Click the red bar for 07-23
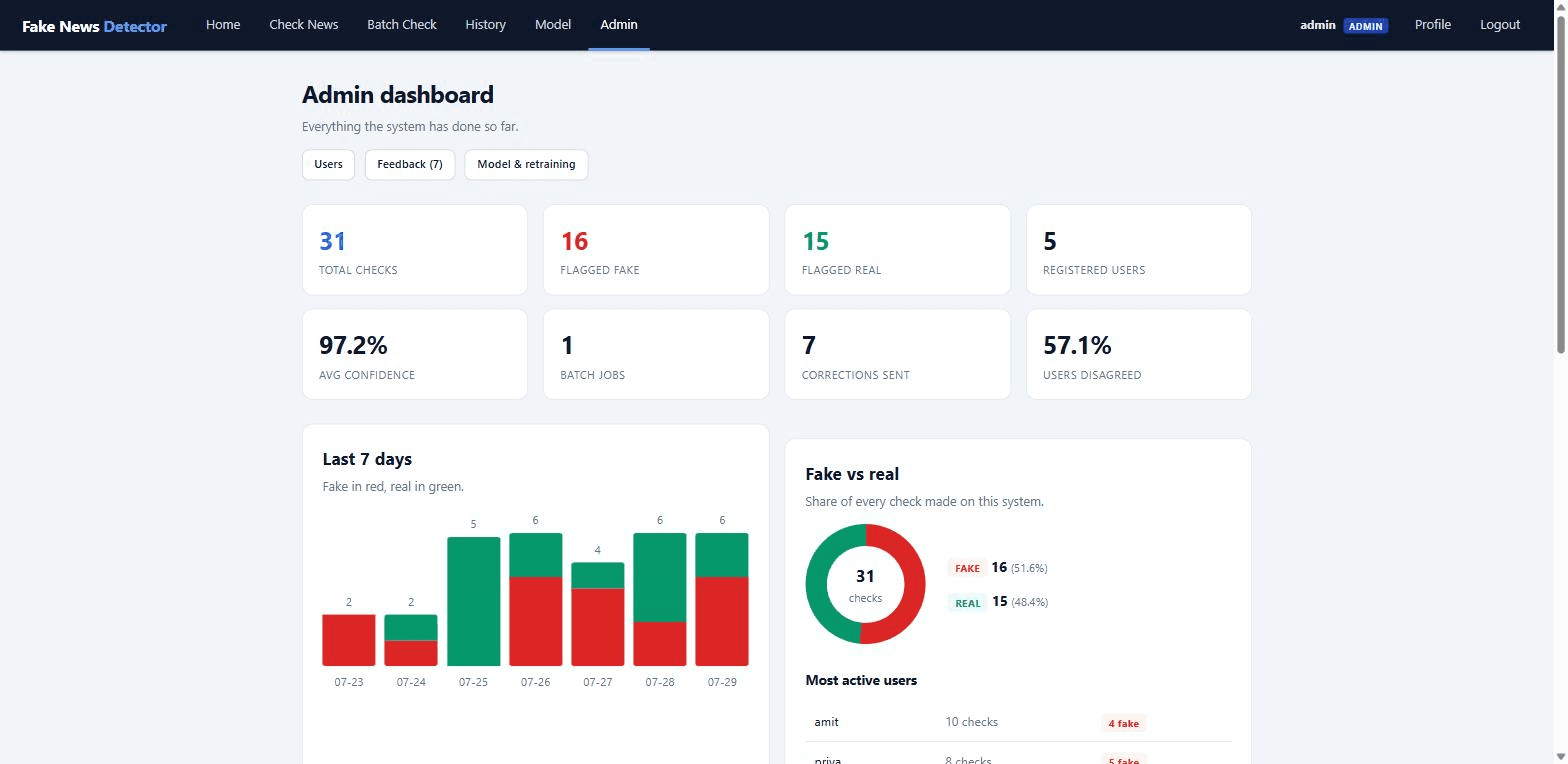This screenshot has width=1568, height=764. pyautogui.click(x=349, y=640)
